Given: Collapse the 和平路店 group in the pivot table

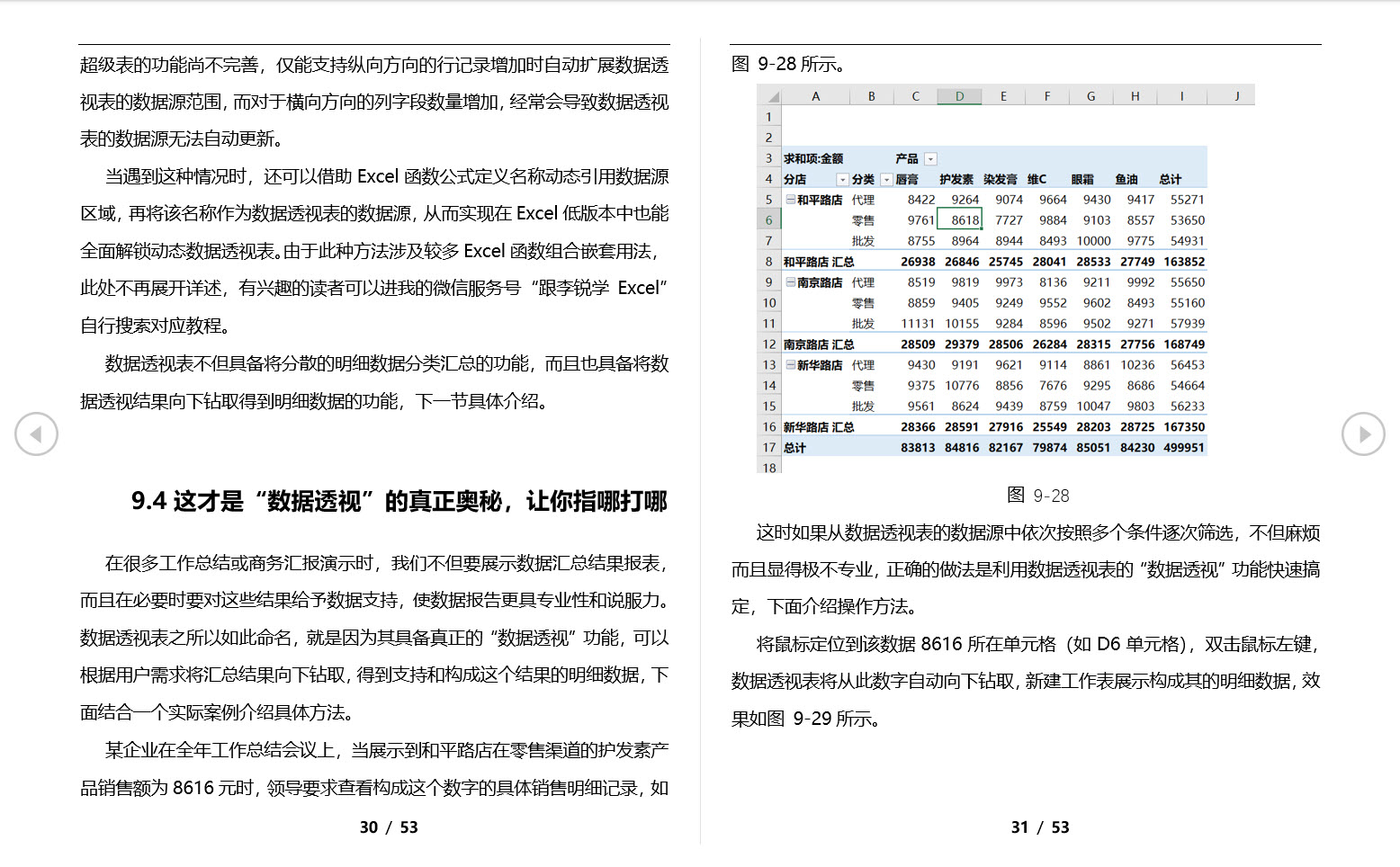Looking at the screenshot, I should point(790,200).
